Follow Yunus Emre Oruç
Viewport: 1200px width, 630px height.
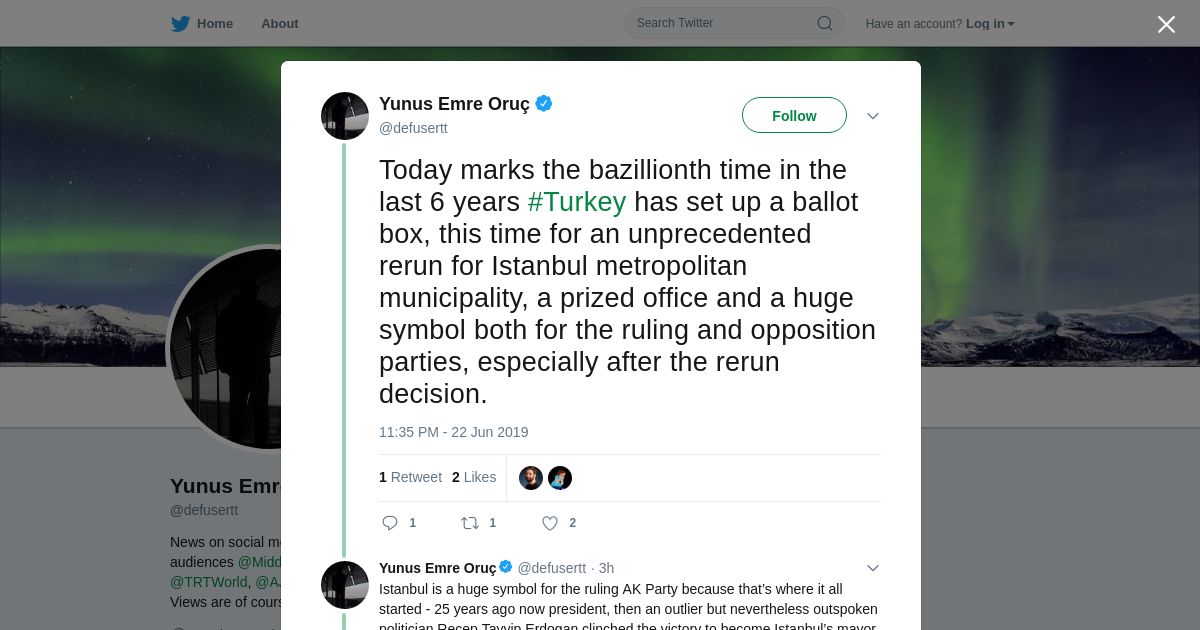794,116
